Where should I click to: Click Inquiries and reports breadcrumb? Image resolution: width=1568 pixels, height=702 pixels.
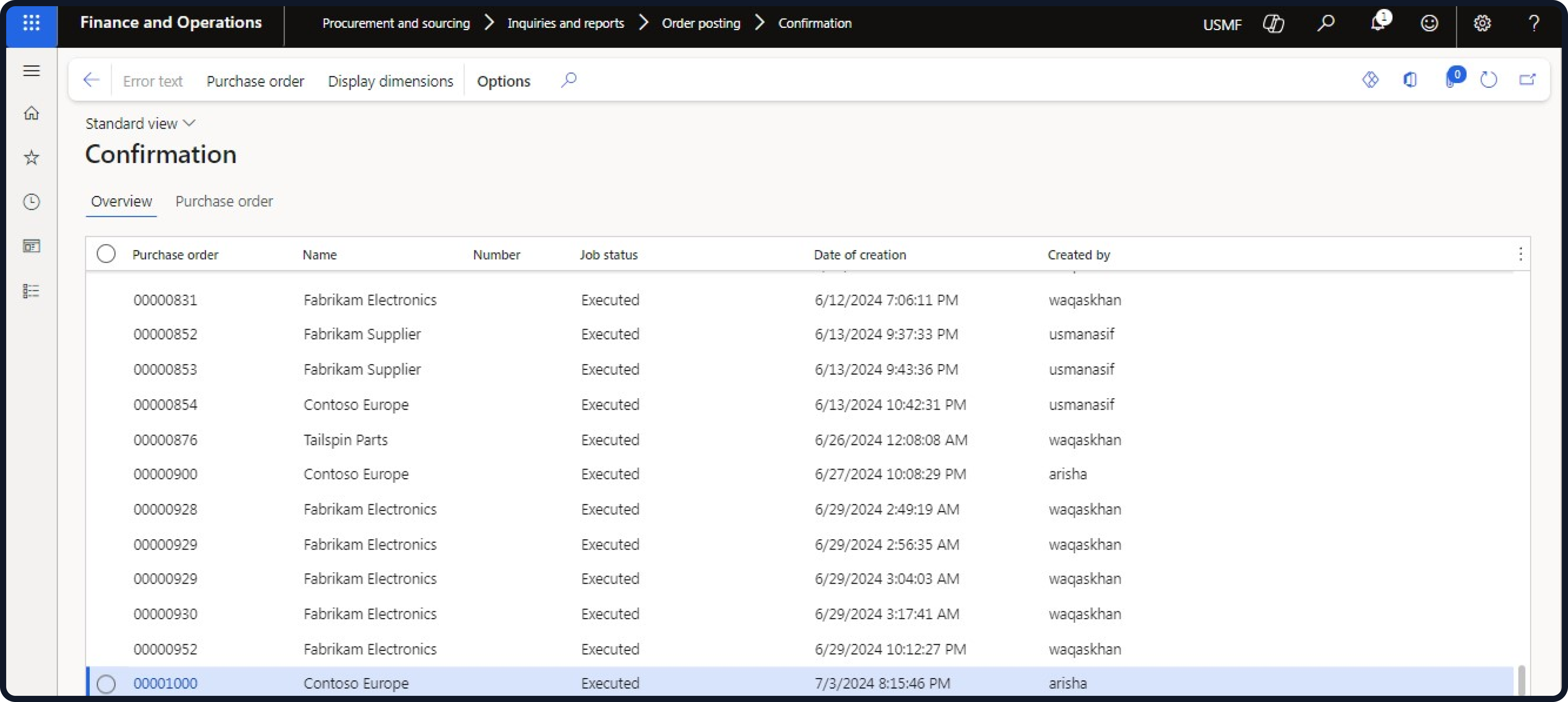click(566, 23)
